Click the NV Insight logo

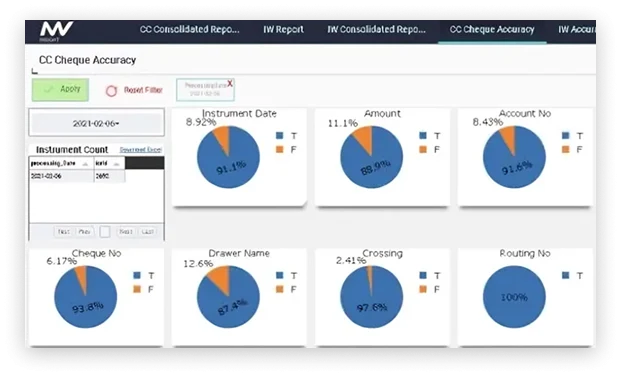point(56,31)
